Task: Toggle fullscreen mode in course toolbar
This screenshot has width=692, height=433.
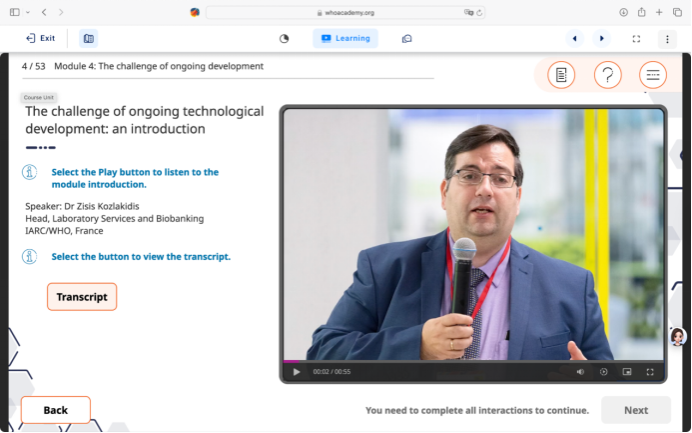Action: tap(636, 38)
